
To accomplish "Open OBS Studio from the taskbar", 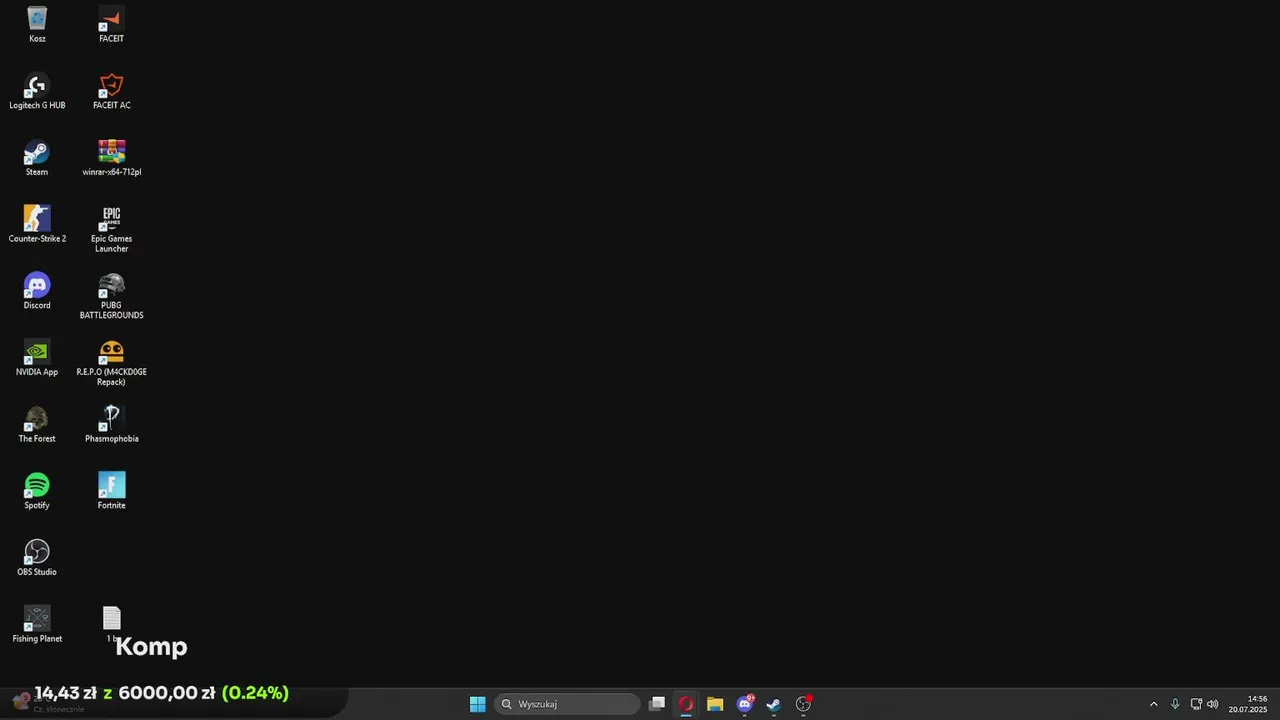I will coord(803,704).
